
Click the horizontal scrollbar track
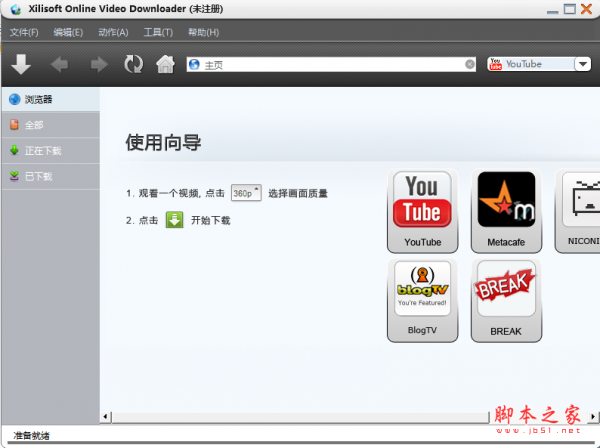coord(300,417)
